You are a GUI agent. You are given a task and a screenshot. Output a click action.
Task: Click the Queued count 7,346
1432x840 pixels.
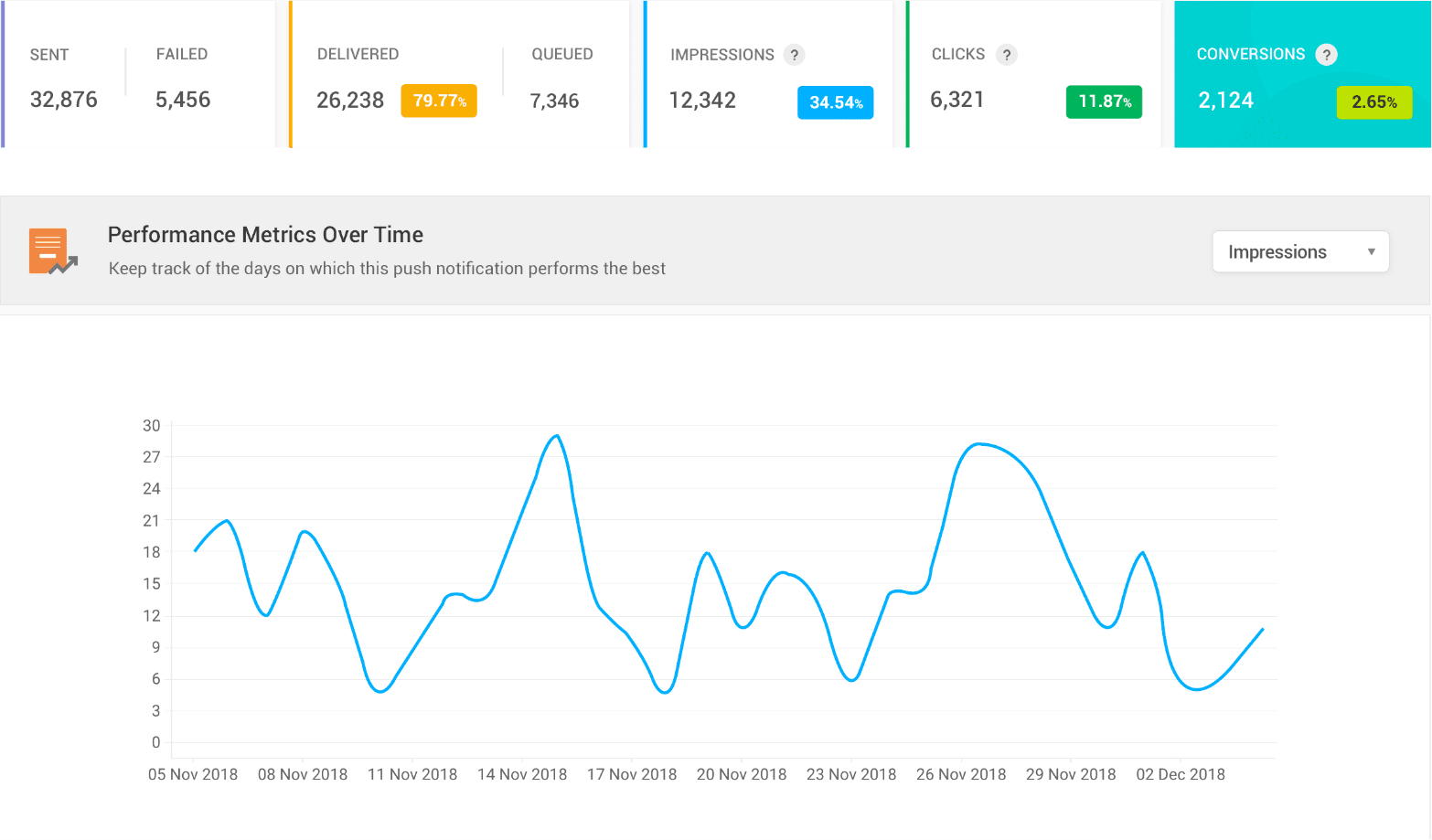click(554, 101)
